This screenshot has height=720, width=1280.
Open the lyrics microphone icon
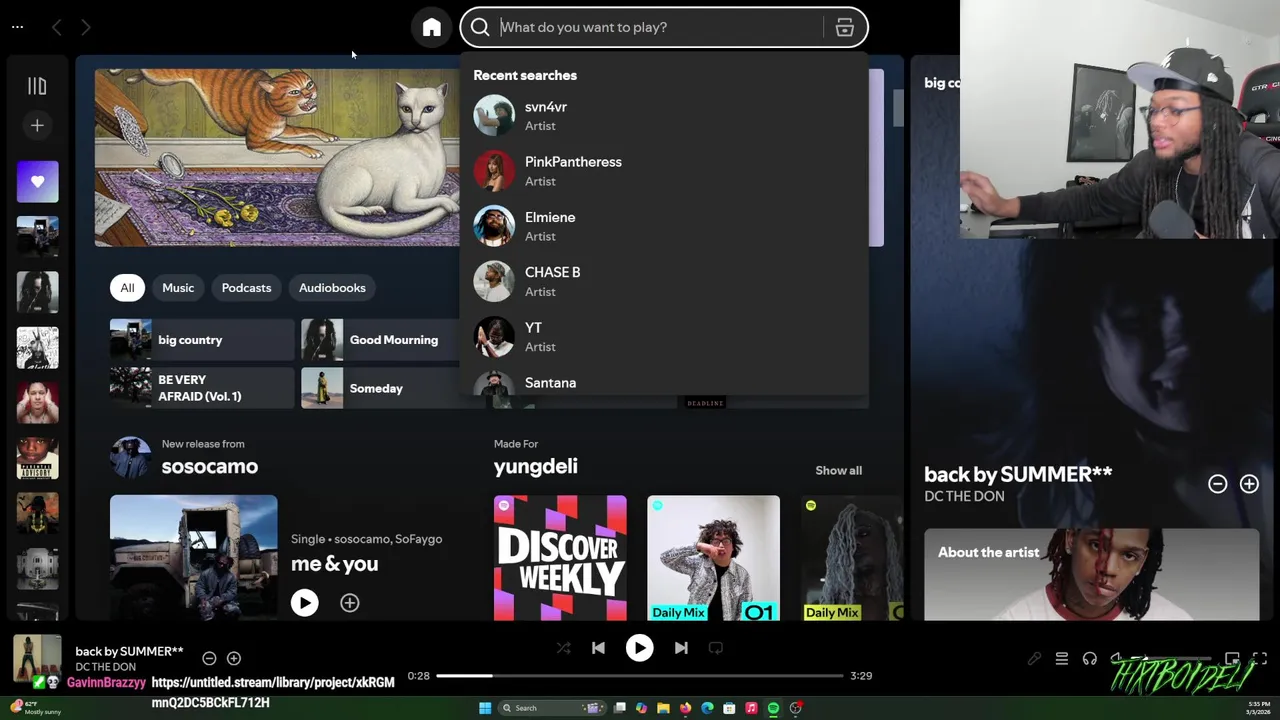coord(1034,659)
